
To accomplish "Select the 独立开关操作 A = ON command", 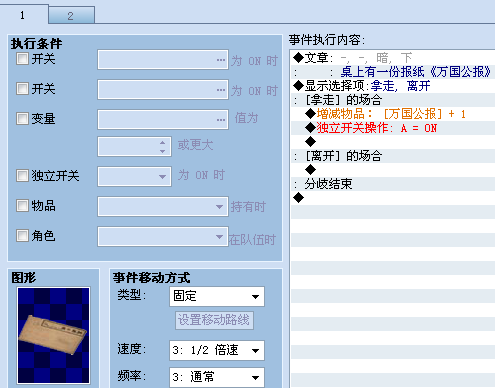I will pos(393,128).
